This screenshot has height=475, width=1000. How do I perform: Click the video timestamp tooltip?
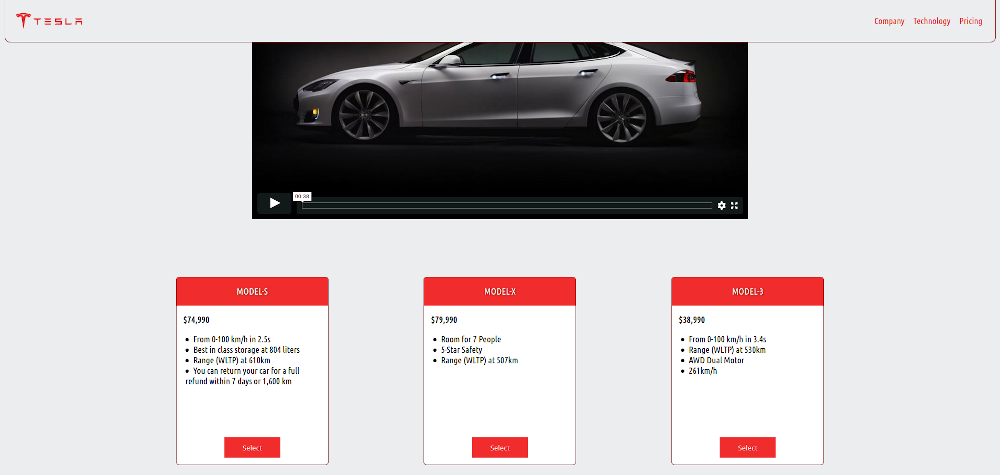(x=302, y=196)
